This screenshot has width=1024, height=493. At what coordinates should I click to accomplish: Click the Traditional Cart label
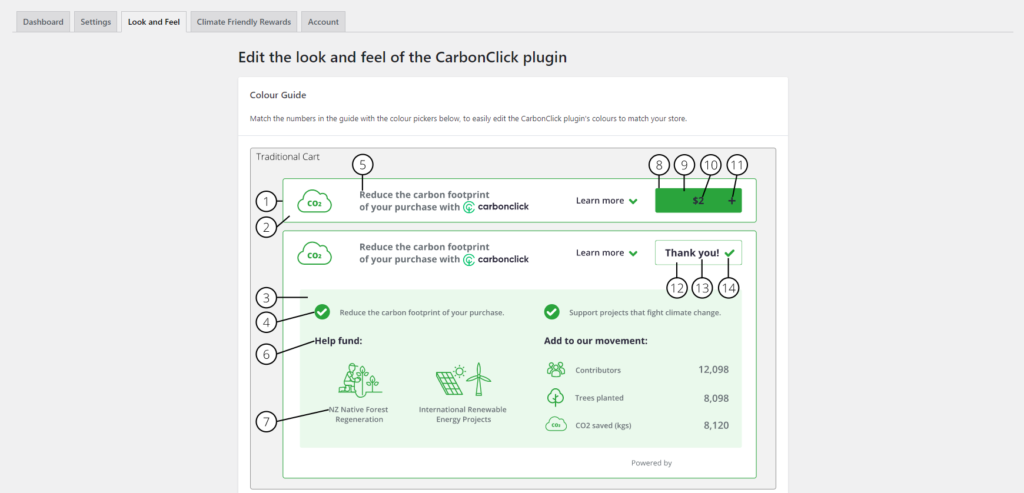click(288, 157)
